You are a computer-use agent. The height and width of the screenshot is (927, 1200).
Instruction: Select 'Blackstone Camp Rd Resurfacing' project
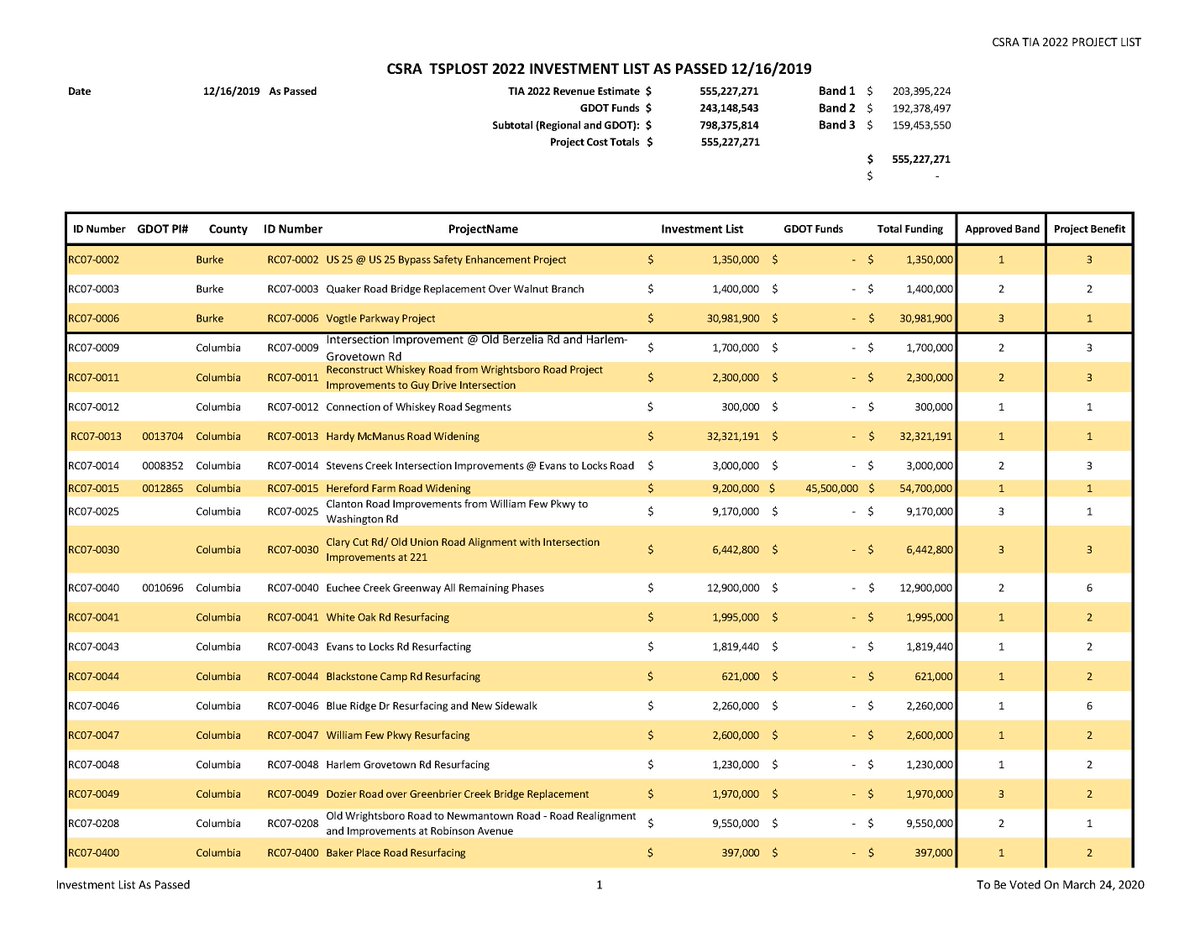point(403,676)
